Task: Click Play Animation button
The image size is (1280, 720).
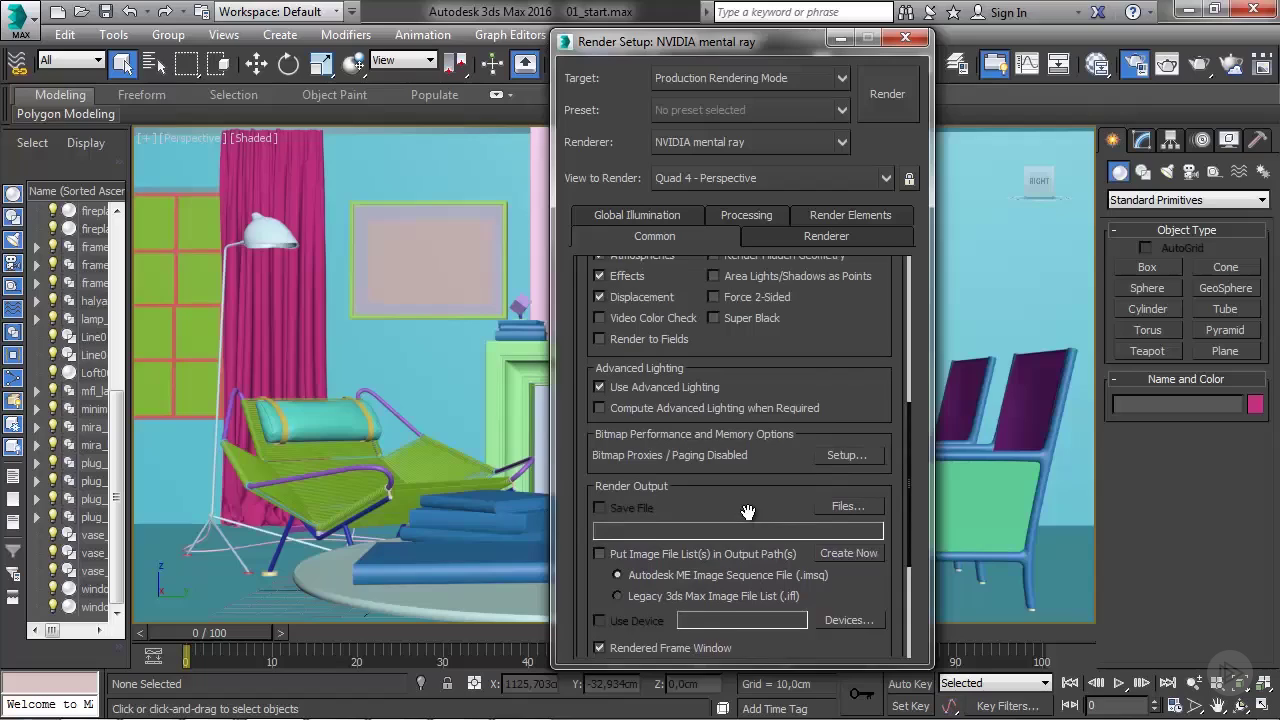Action: [x=1118, y=684]
